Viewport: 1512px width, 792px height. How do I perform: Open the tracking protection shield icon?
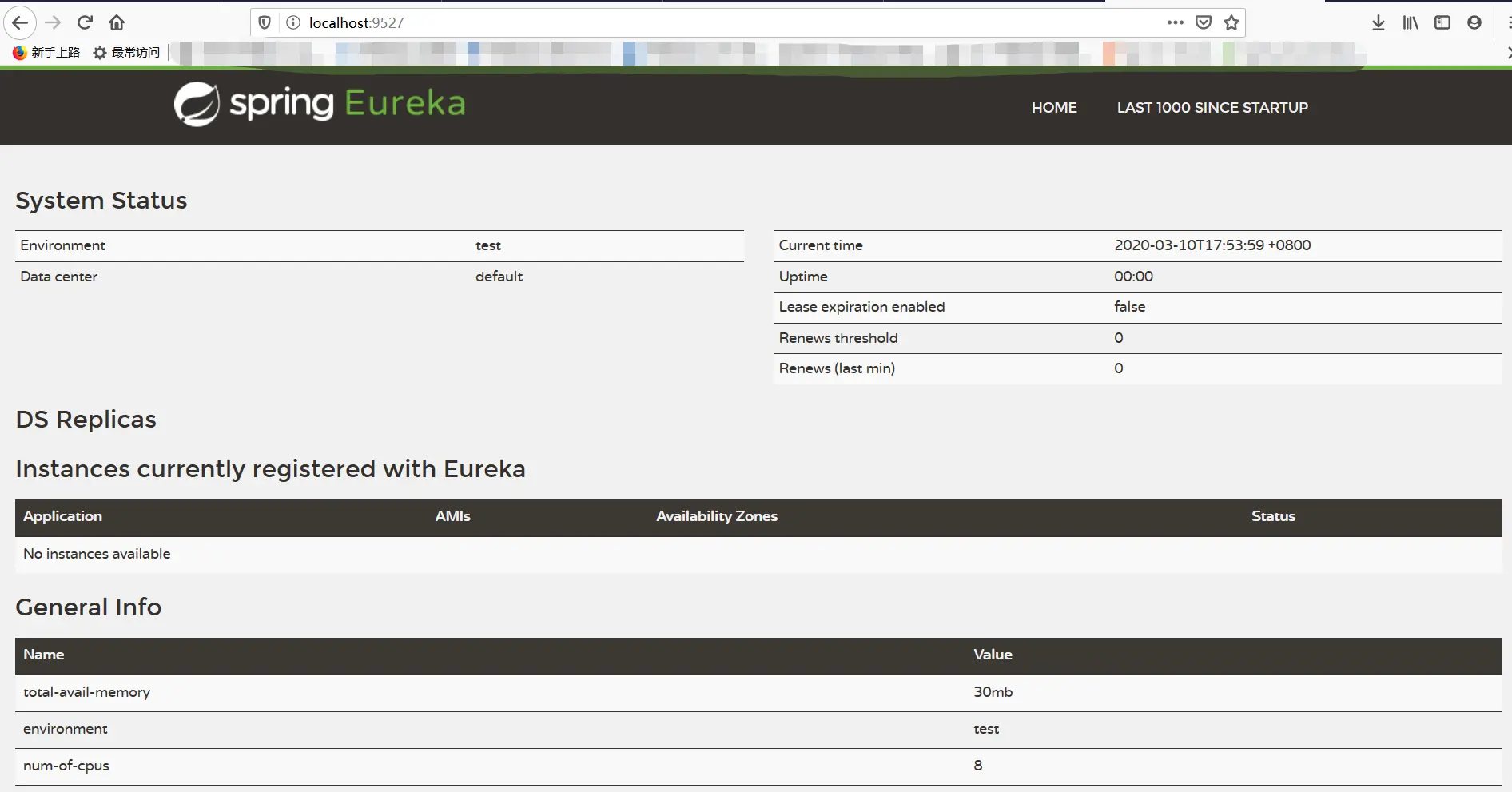point(265,22)
